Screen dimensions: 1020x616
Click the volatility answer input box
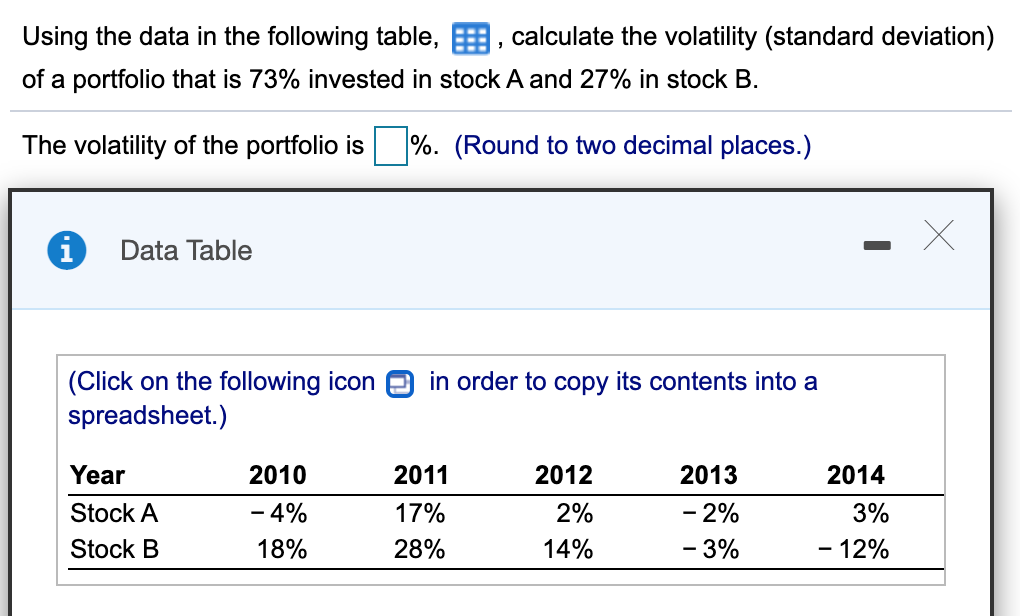(x=389, y=145)
